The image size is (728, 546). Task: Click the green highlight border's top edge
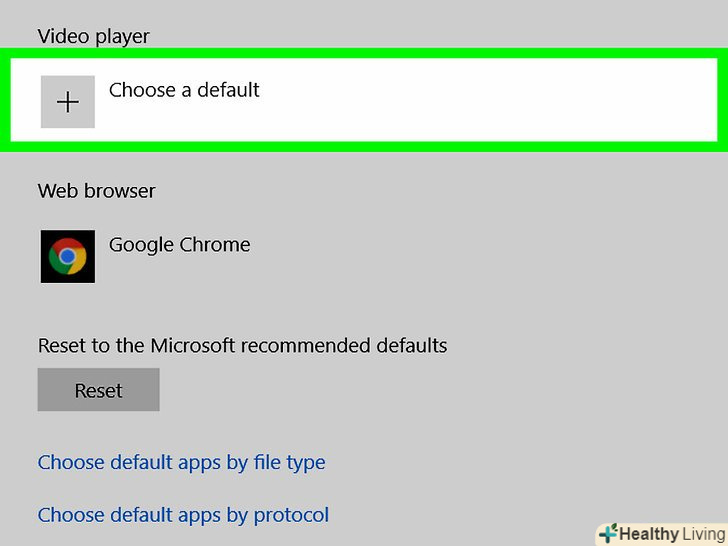(x=364, y=52)
